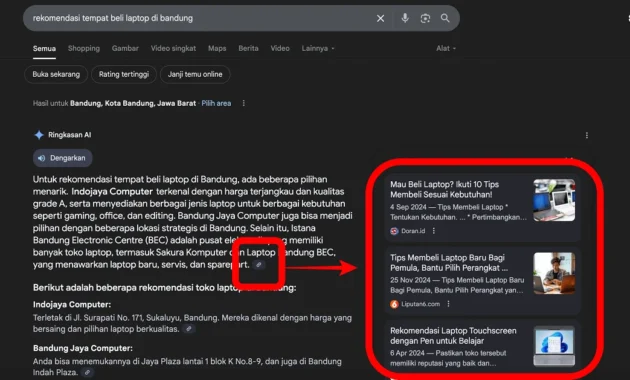Click the Doran.id site favicon
Viewport: 630px width, 380px height.
point(394,231)
